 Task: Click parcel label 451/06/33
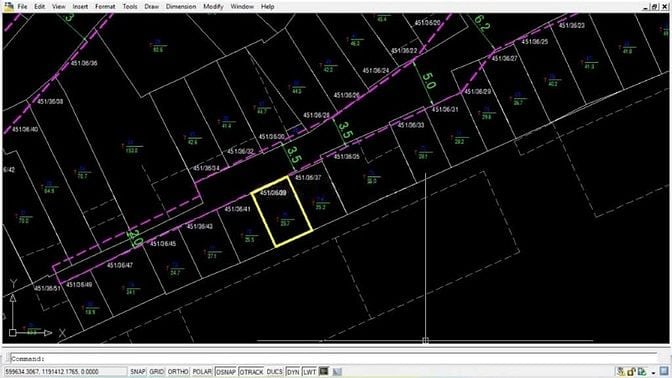pos(411,125)
